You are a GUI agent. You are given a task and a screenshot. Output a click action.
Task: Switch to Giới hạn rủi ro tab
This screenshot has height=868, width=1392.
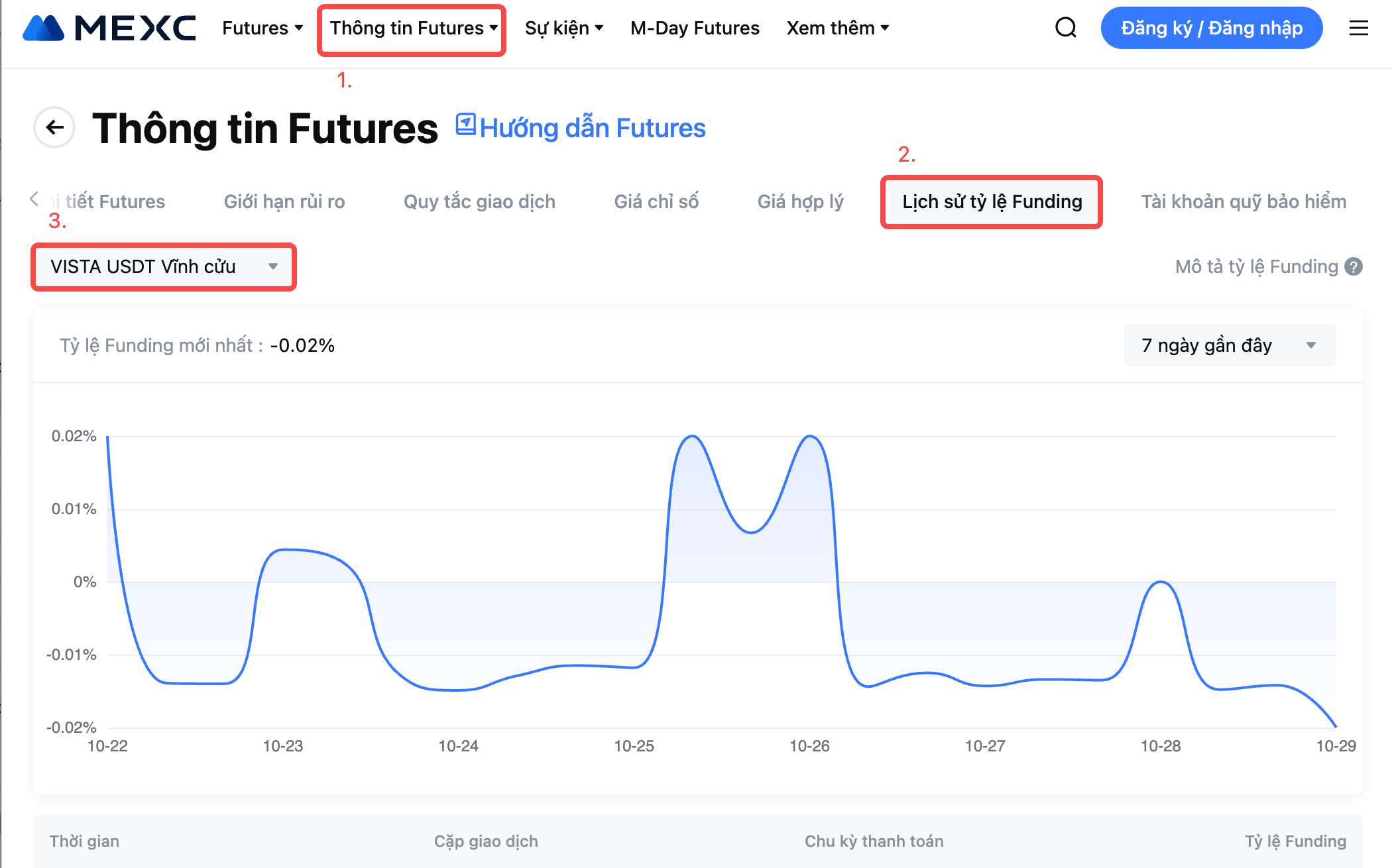coord(284,202)
